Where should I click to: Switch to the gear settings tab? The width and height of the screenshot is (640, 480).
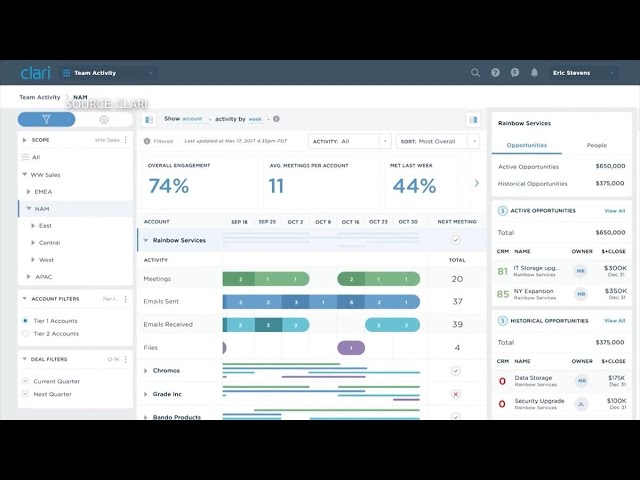pos(104,120)
